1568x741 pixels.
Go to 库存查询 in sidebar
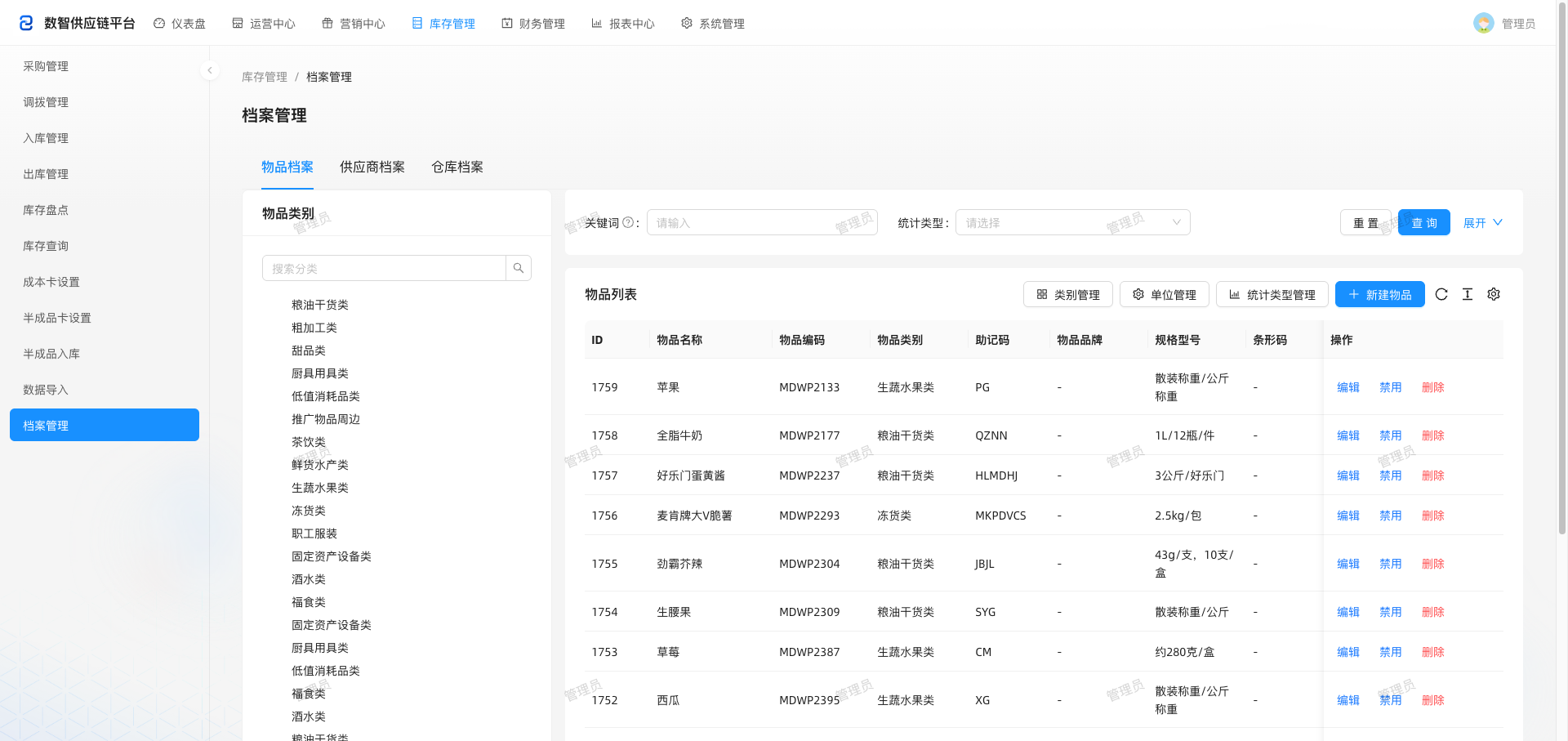click(x=105, y=246)
